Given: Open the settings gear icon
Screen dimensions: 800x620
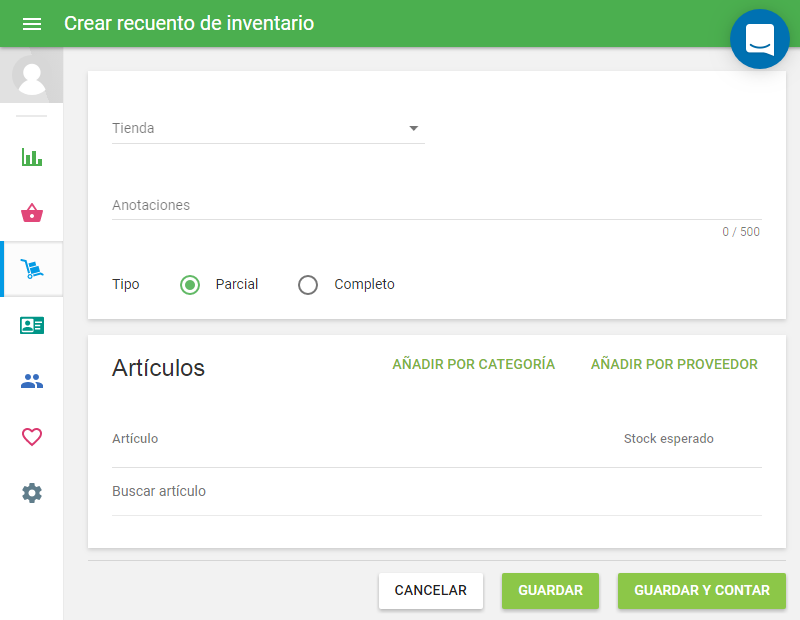Looking at the screenshot, I should coord(31,493).
